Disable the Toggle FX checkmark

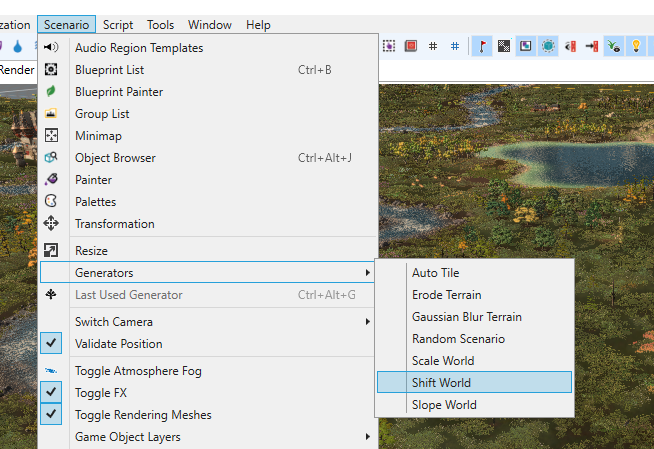click(x=51, y=392)
